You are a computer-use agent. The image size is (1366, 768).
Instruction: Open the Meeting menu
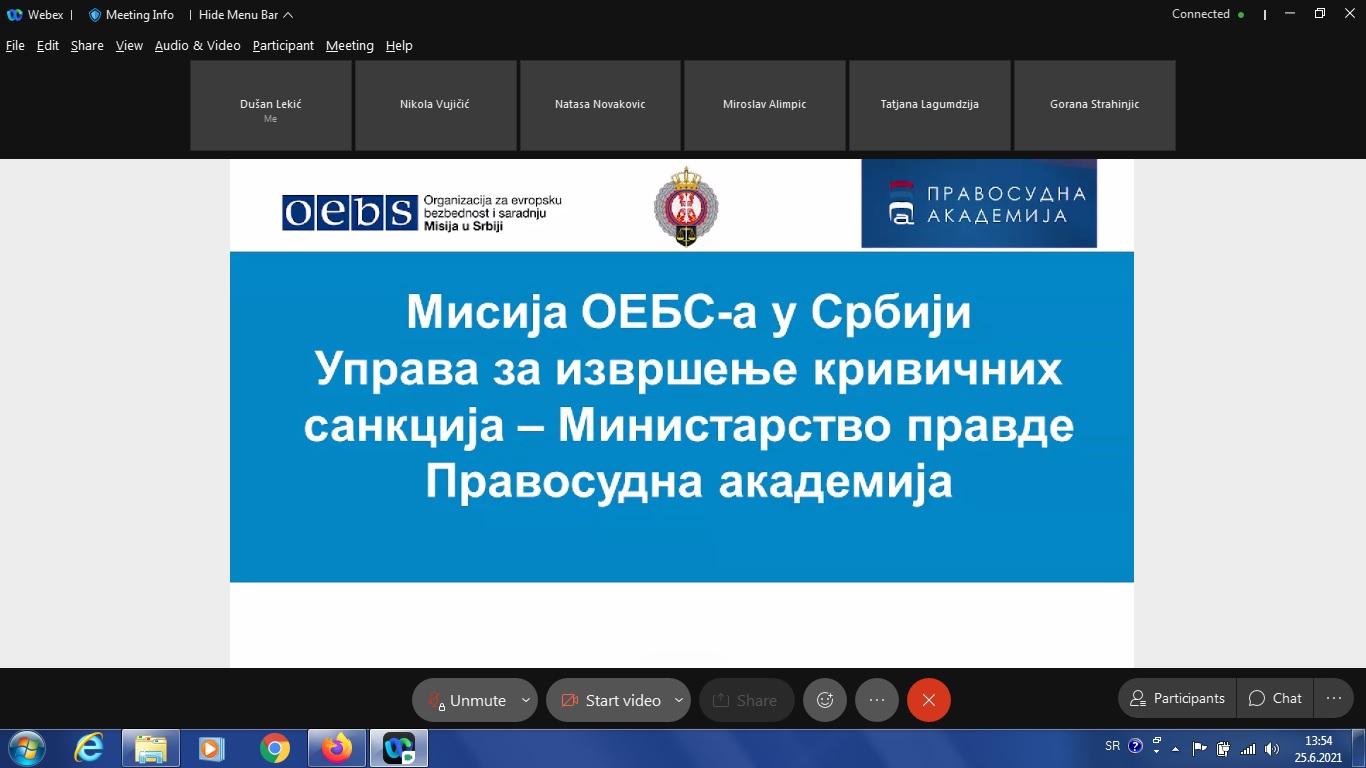coord(350,45)
